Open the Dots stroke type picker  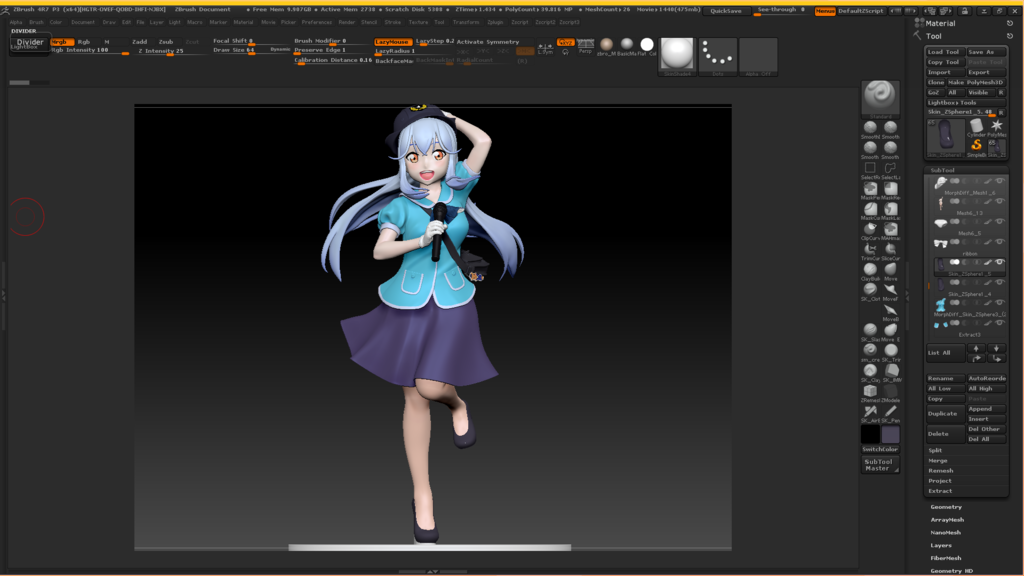[718, 56]
